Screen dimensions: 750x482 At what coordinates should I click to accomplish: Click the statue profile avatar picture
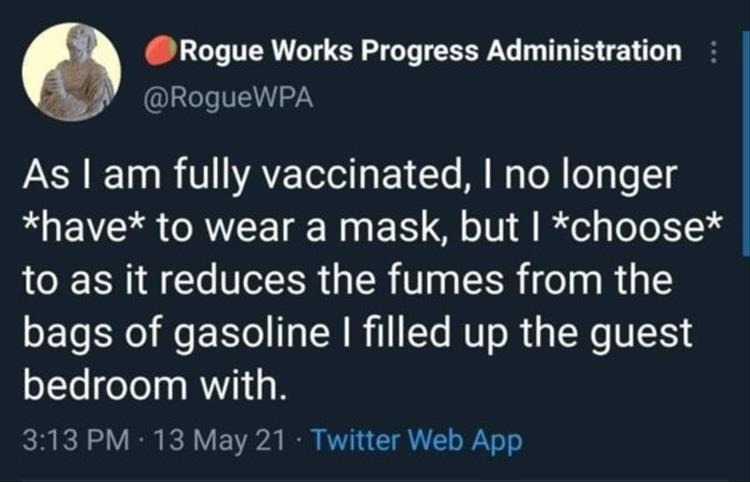coord(71,72)
